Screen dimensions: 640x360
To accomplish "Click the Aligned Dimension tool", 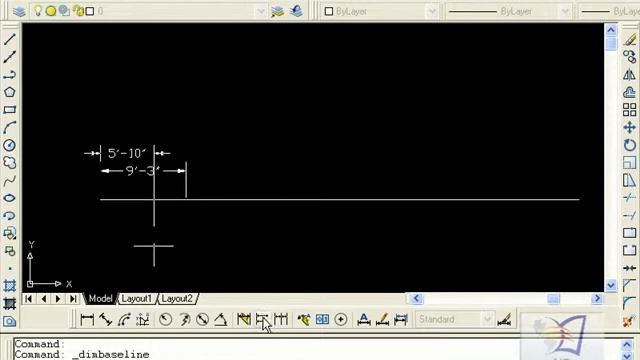I will [x=106, y=319].
